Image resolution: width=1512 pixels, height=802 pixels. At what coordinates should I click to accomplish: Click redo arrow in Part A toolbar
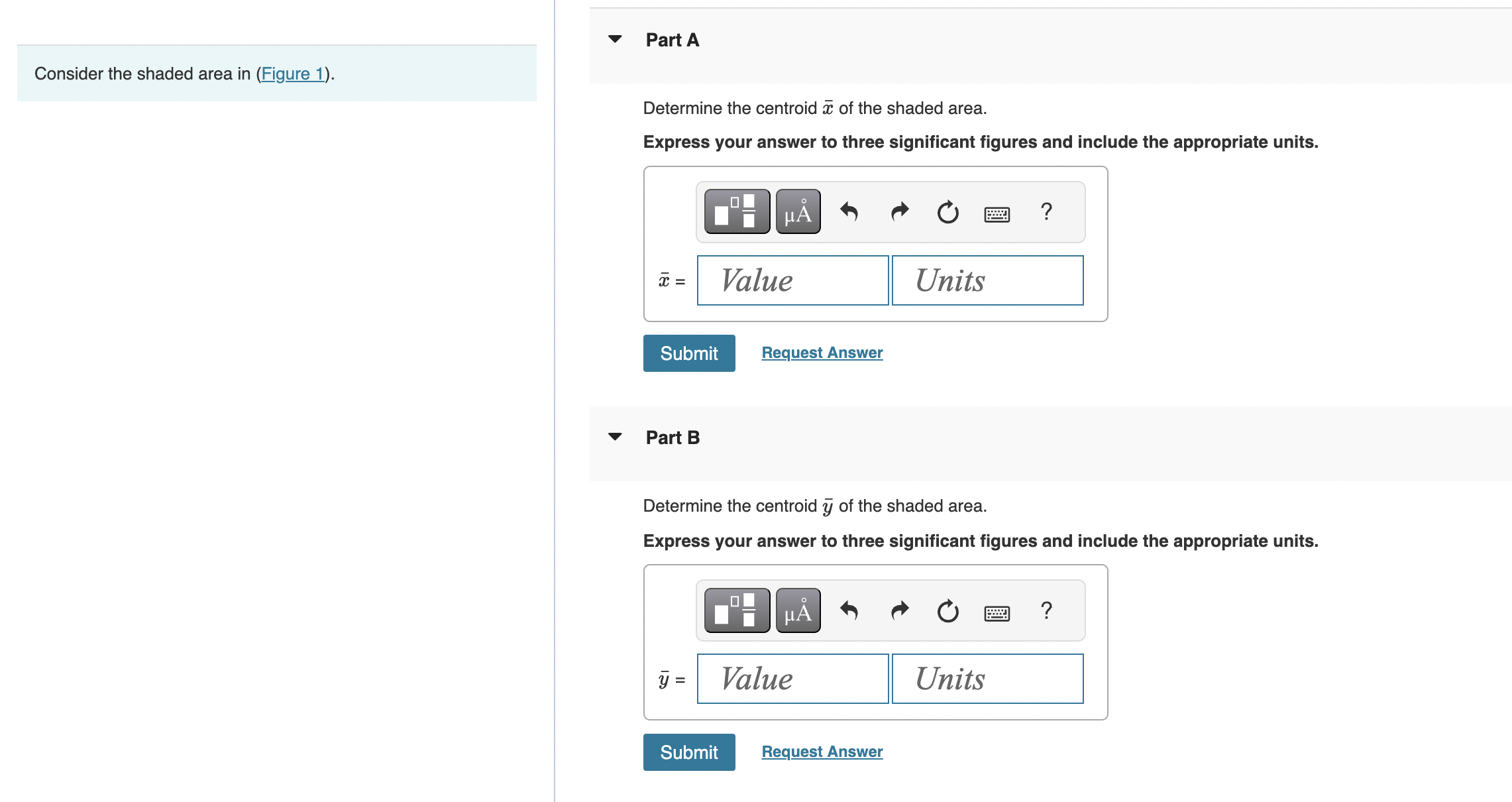[899, 212]
